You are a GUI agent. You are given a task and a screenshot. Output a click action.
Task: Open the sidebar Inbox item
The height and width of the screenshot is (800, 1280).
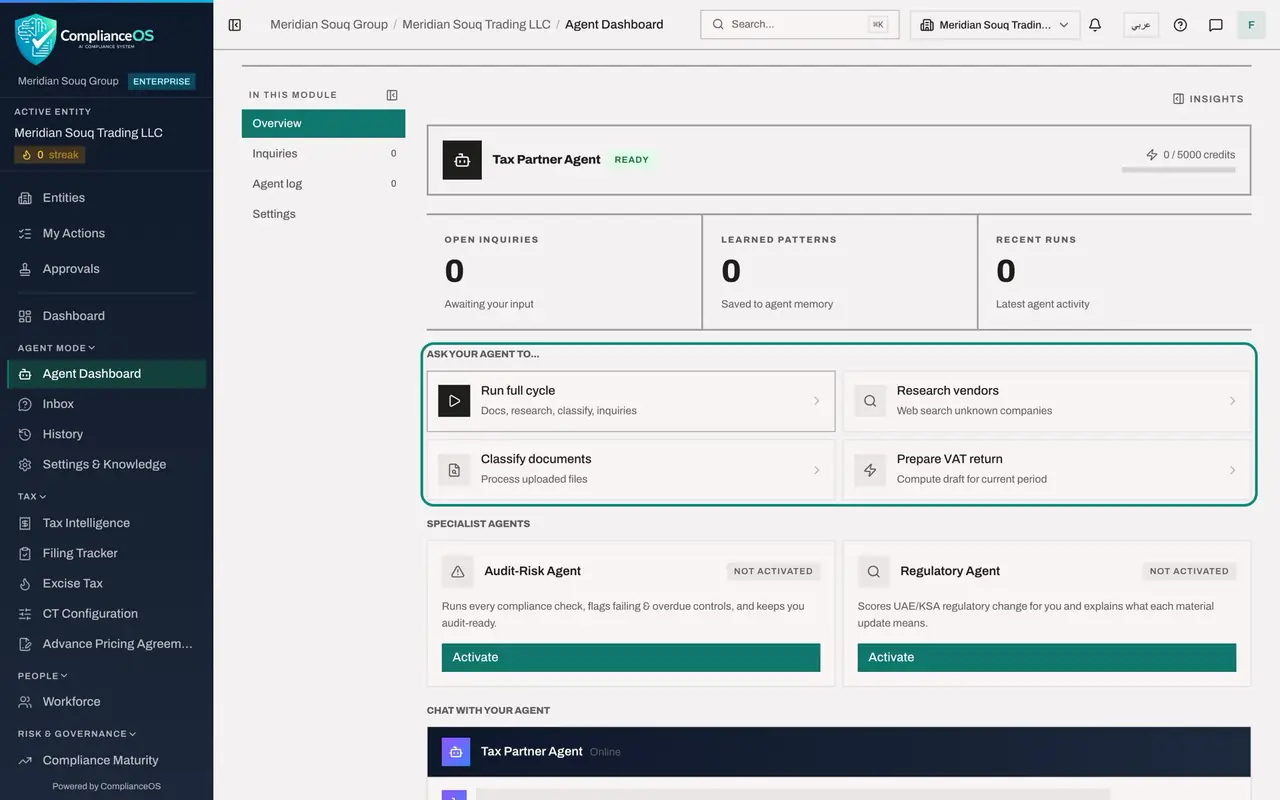(106, 404)
